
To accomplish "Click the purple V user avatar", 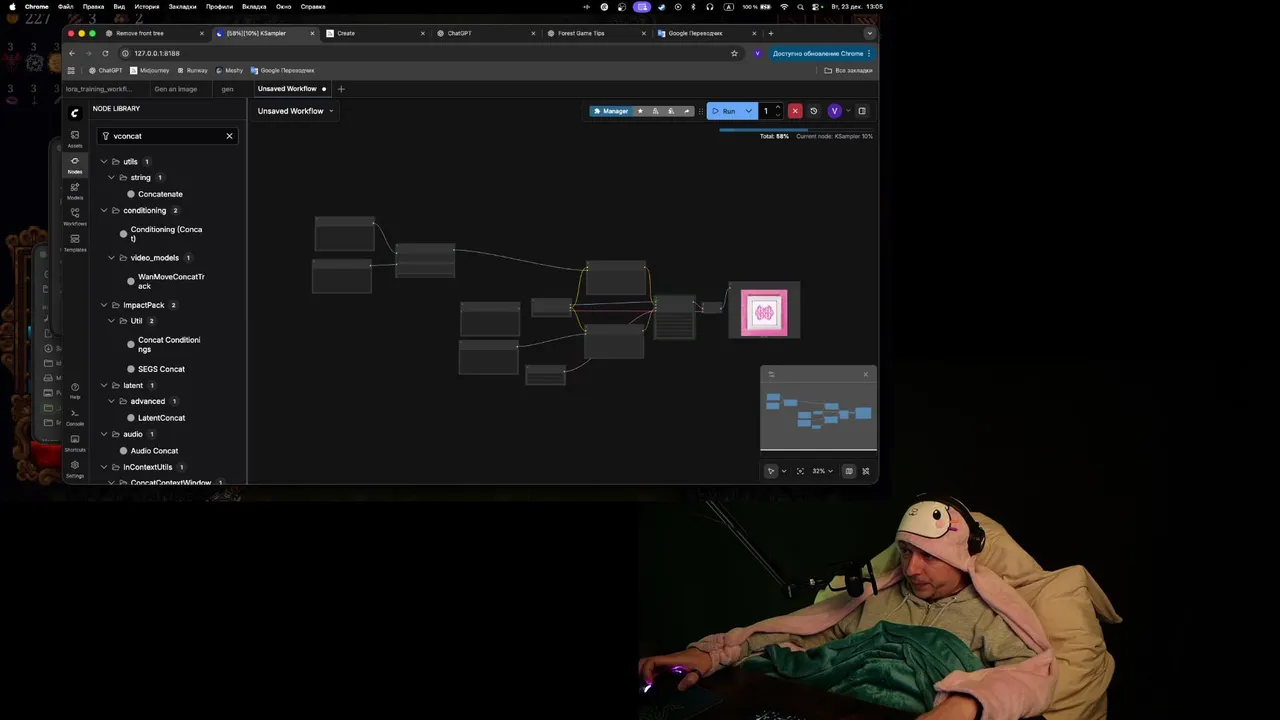I will [x=834, y=111].
